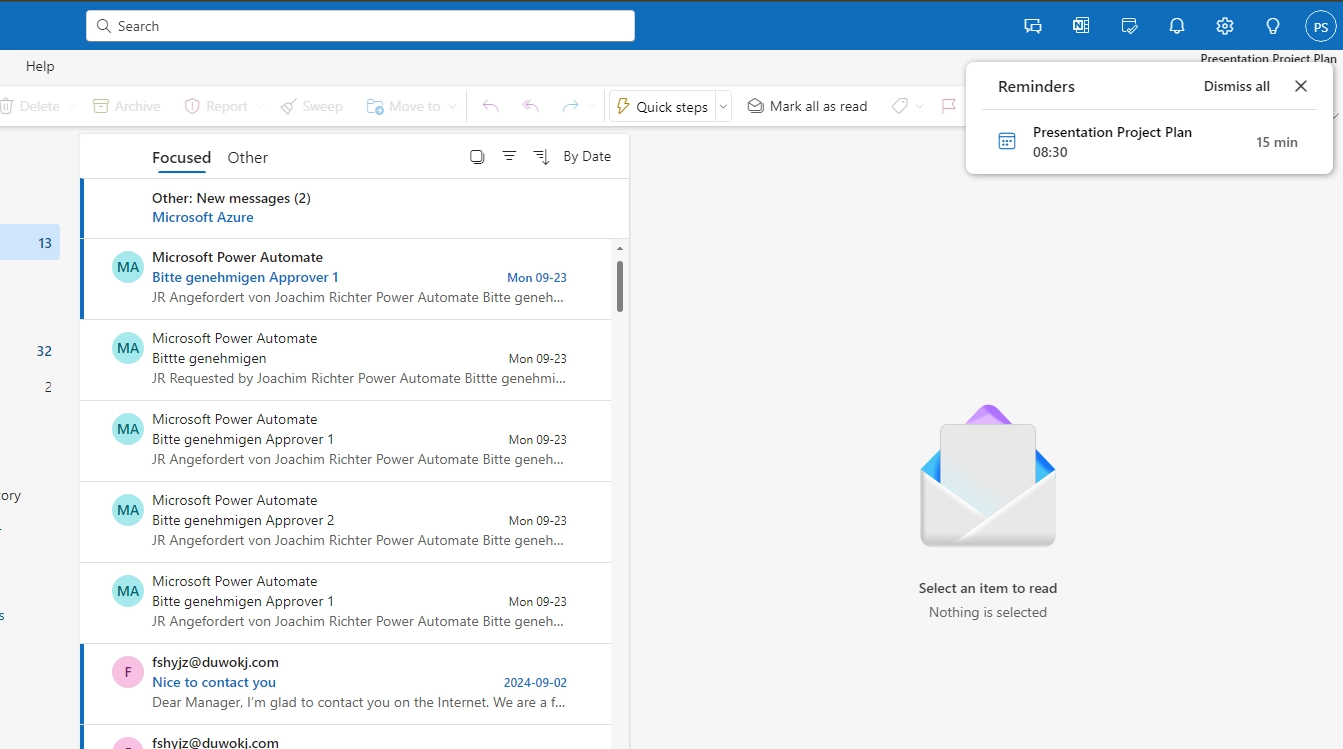Open the Filter icon in message list
The image size is (1343, 749).
[509, 157]
